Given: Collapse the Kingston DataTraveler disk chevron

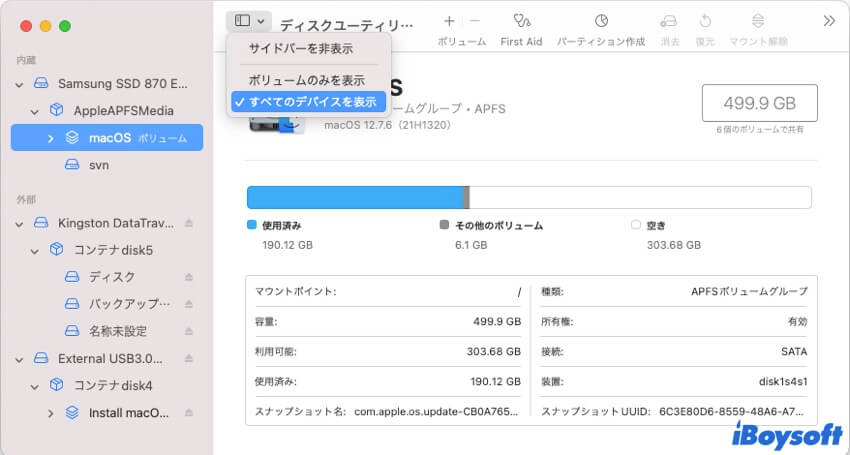Looking at the screenshot, I should click(20, 224).
